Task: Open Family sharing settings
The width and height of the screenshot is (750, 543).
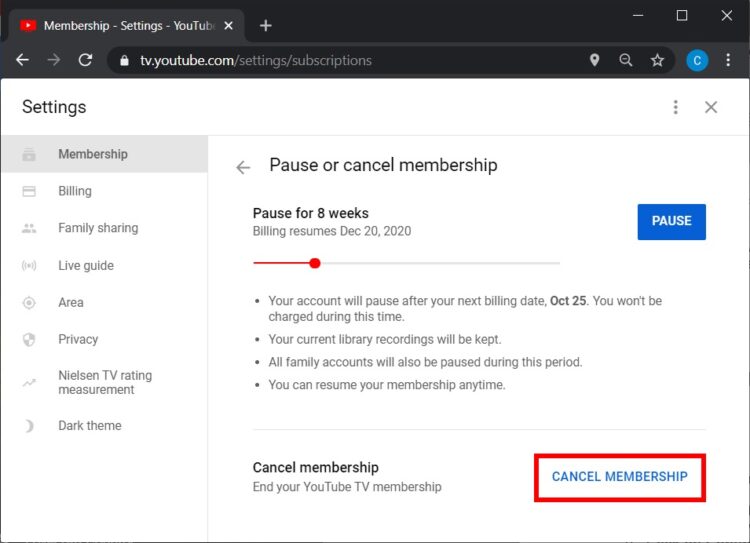Action: coord(105,228)
